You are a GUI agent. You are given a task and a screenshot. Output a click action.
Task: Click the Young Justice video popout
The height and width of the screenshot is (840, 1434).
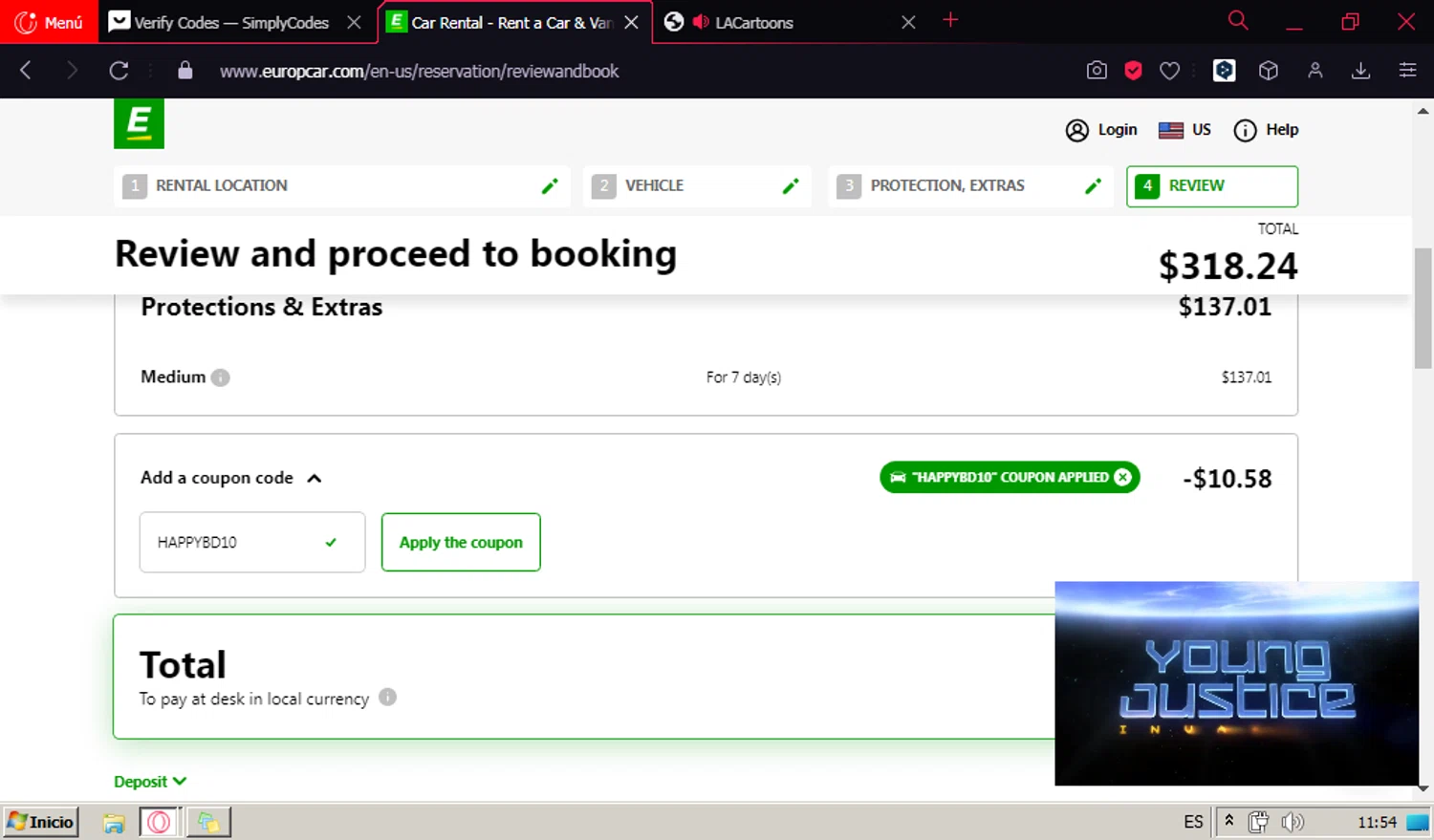click(x=1236, y=683)
